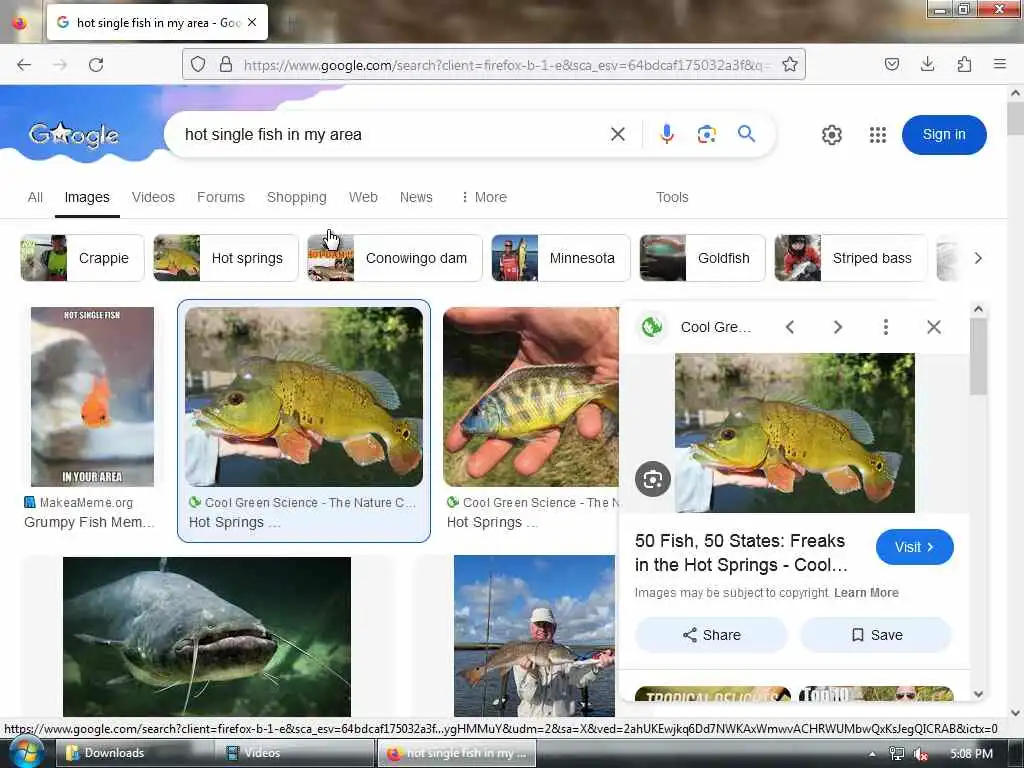
Task: Open the Pocket save icon
Action: pyautogui.click(x=891, y=64)
